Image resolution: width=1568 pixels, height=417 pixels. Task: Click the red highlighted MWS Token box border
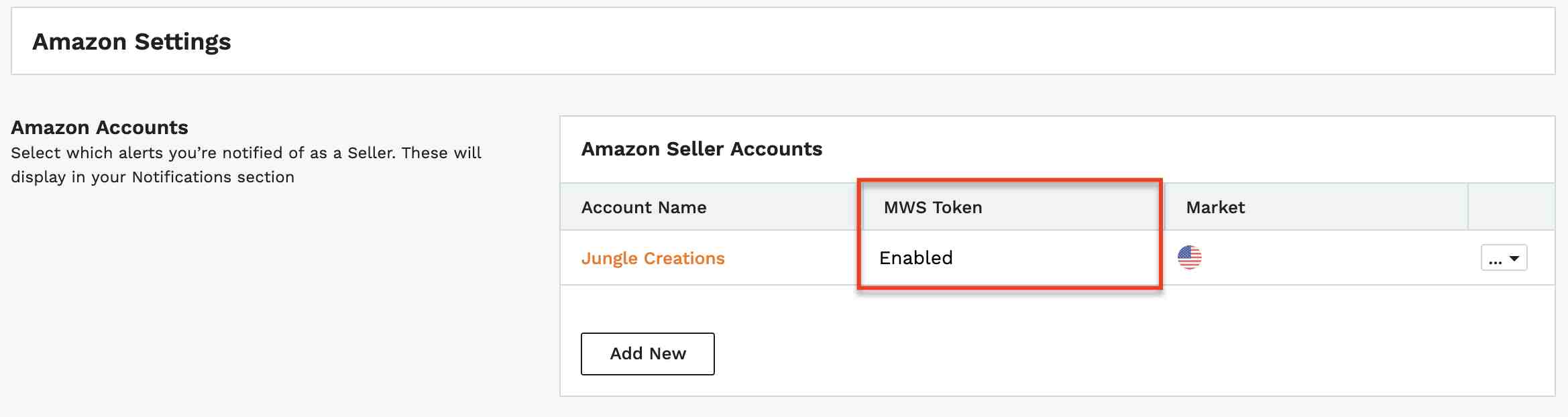1009,180
